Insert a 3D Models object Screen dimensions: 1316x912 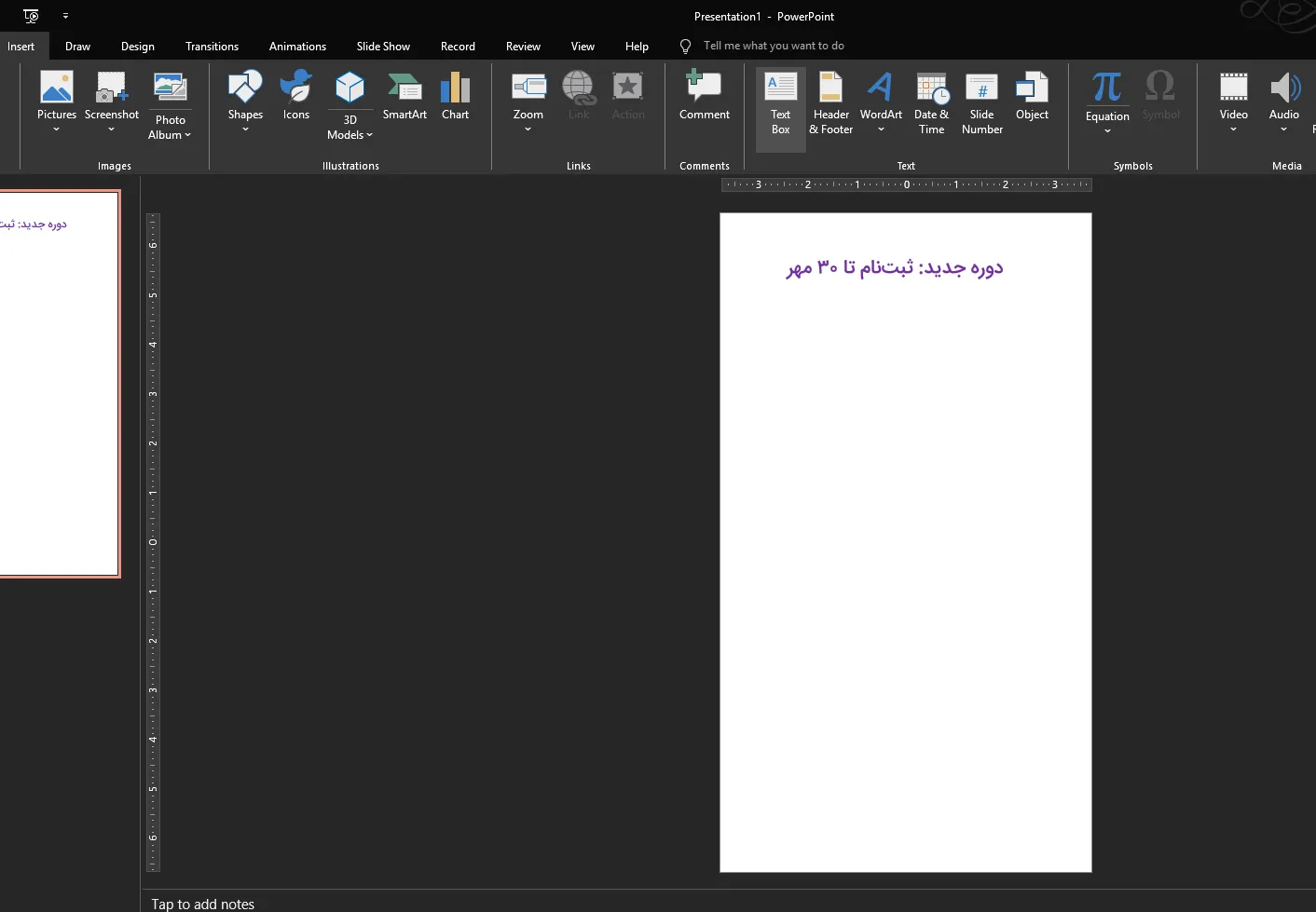click(x=350, y=105)
